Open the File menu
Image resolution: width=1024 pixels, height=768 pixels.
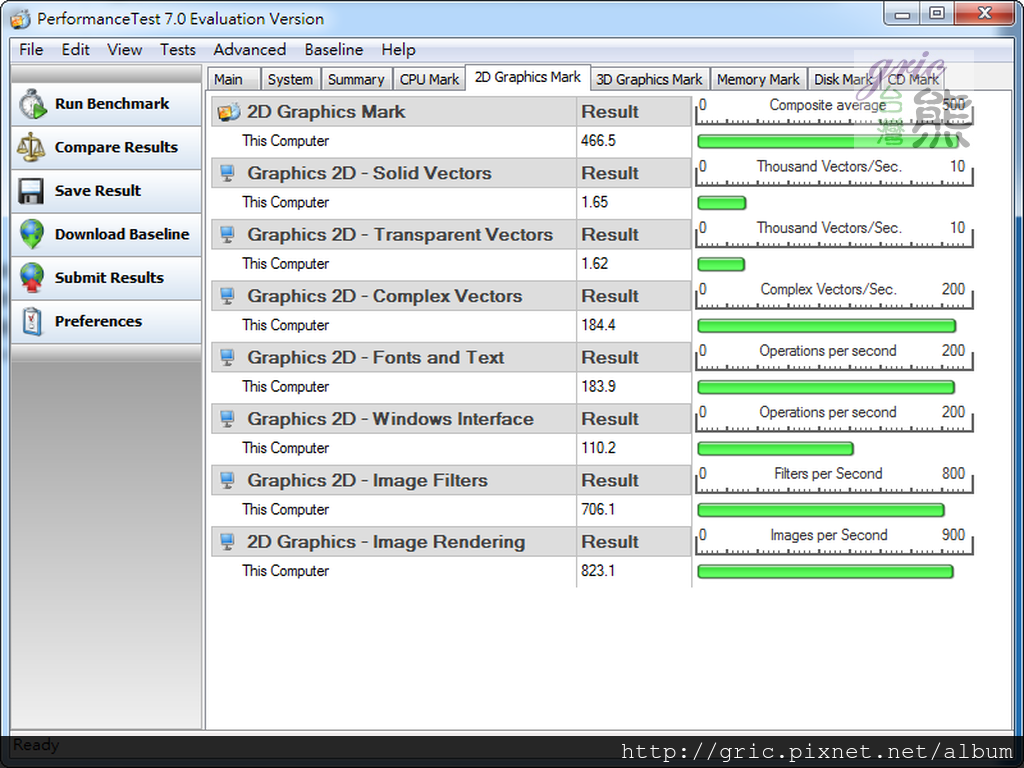point(31,50)
